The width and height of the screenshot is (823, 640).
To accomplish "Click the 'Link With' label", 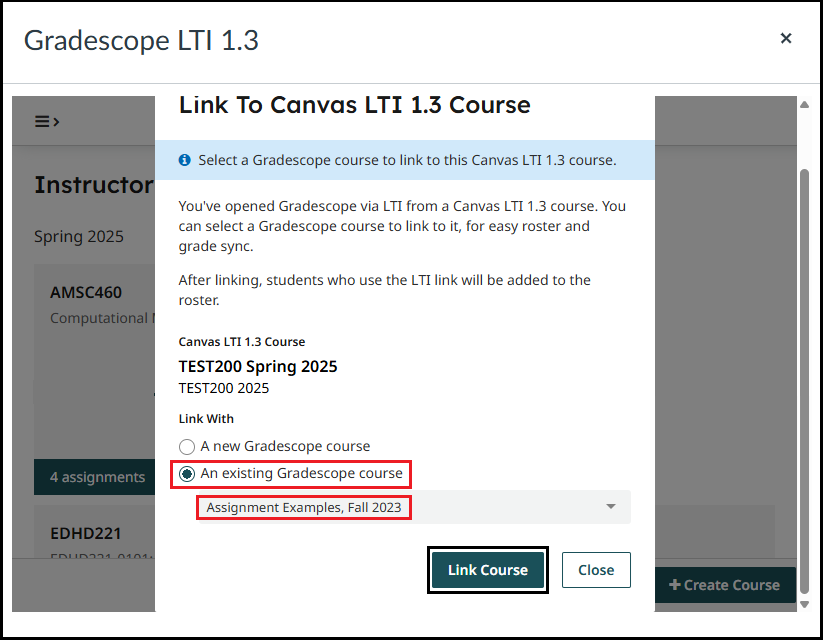I will (x=206, y=418).
